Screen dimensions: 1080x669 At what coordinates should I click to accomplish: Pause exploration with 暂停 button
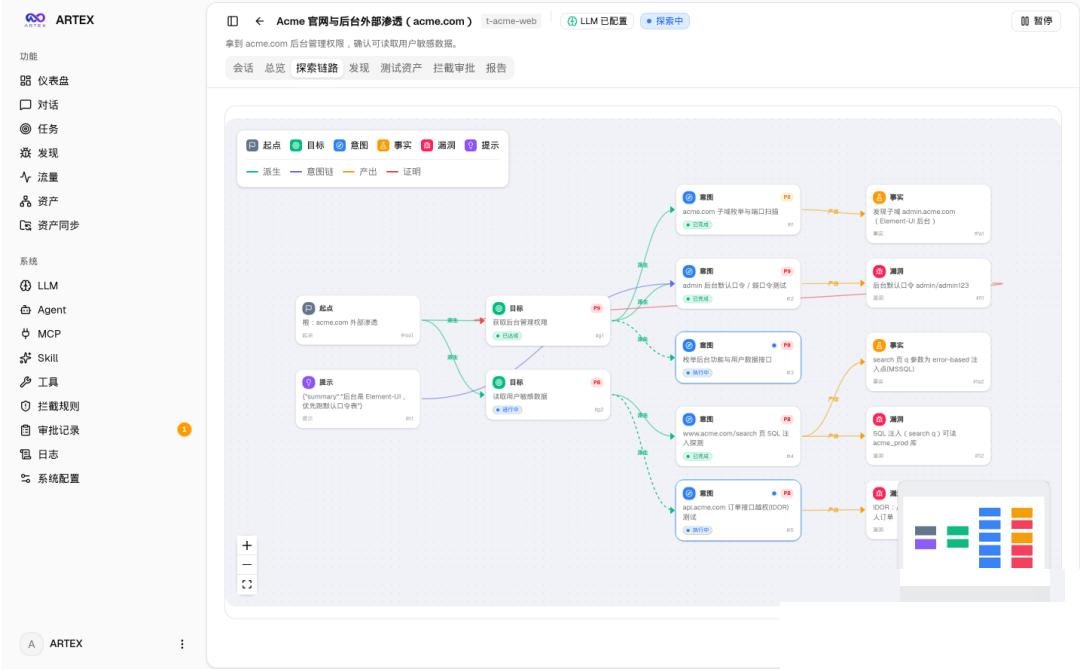point(1036,21)
